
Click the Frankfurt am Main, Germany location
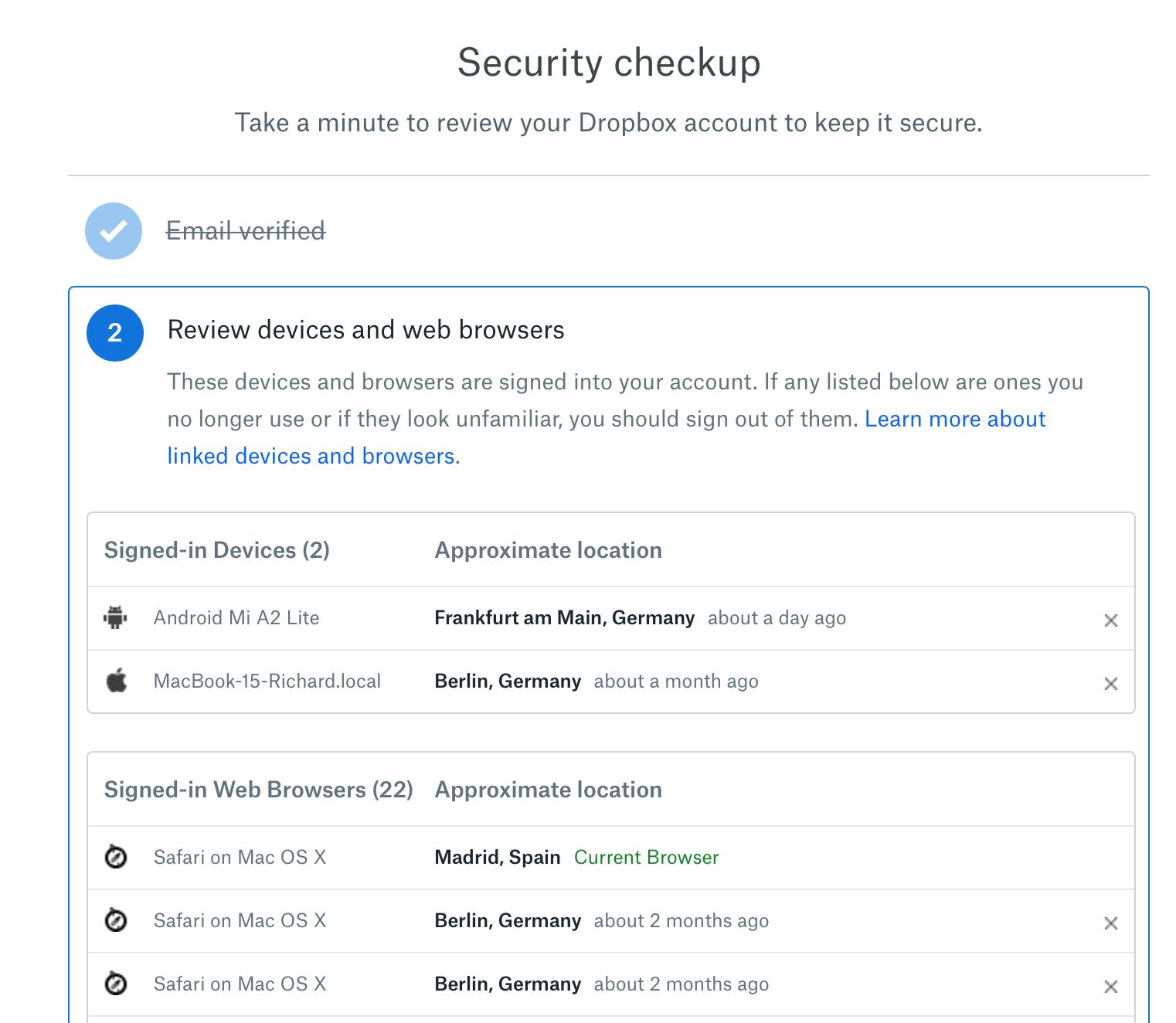point(564,618)
